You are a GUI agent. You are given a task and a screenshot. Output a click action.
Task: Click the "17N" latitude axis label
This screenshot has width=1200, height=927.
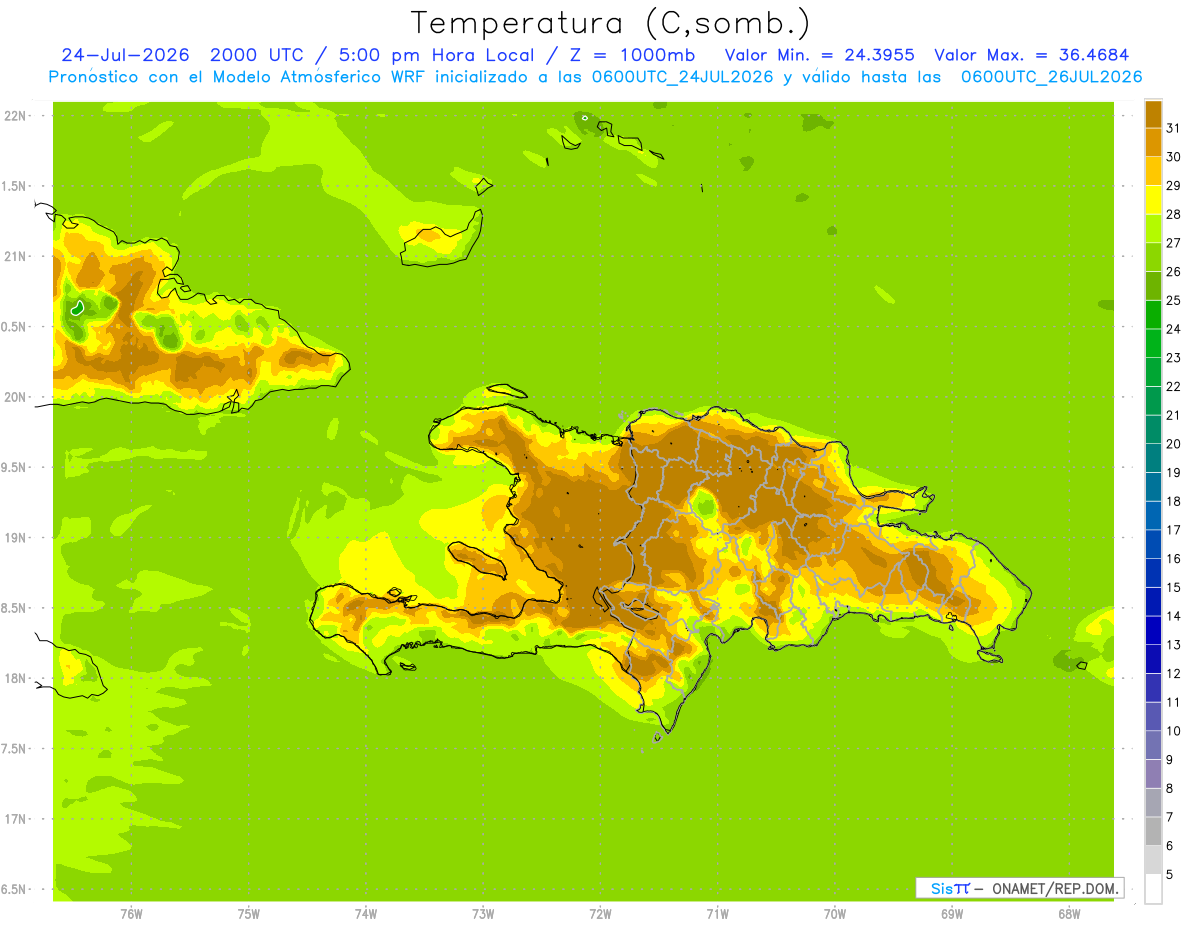pos(15,820)
